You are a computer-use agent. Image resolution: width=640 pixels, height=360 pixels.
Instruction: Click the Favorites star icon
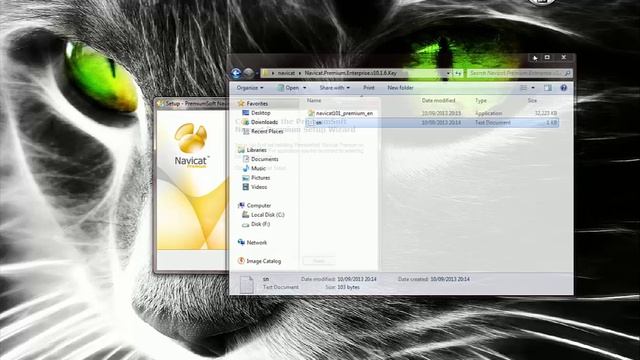tap(241, 104)
